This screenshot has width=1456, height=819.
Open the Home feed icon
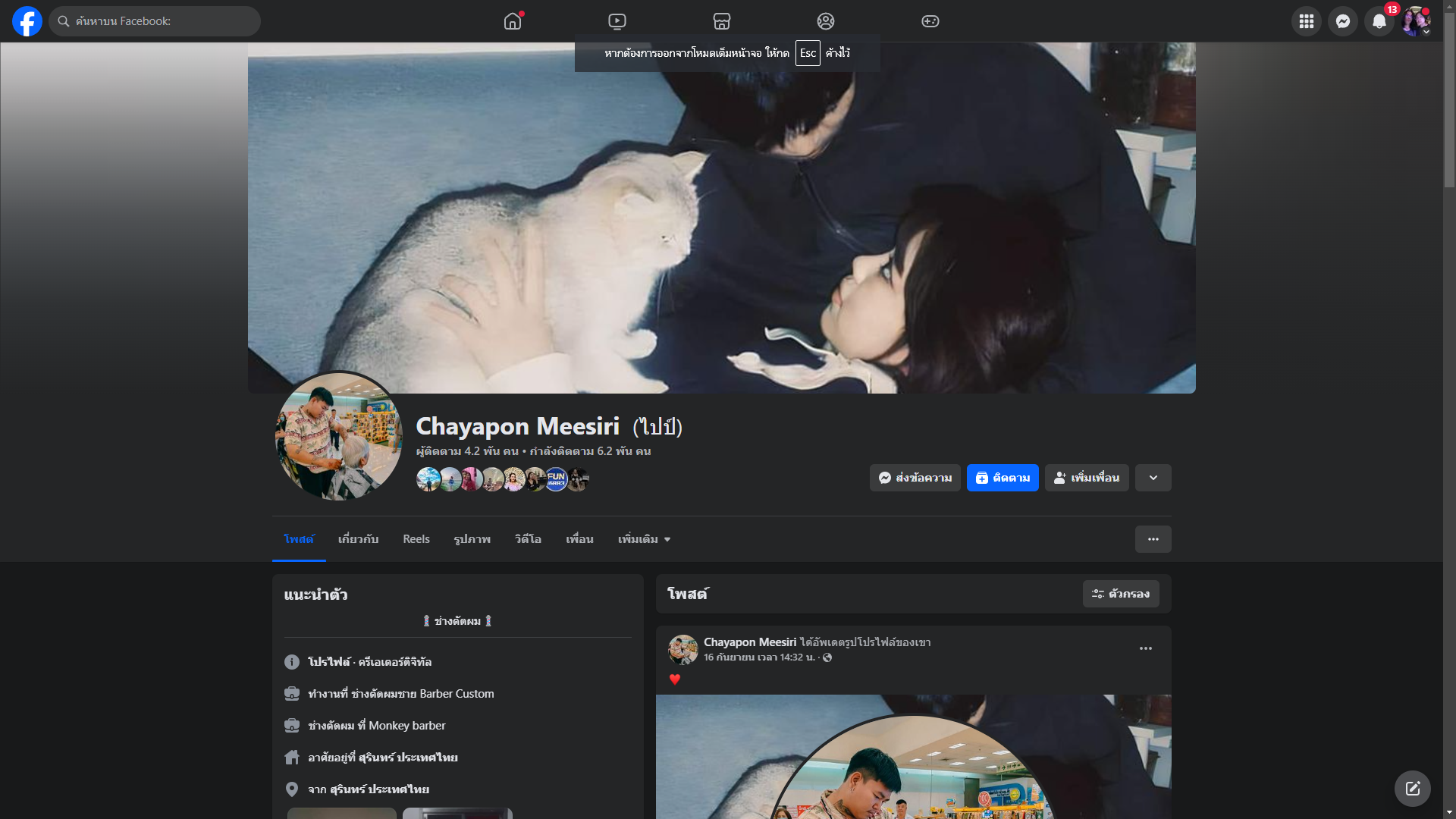pos(513,21)
